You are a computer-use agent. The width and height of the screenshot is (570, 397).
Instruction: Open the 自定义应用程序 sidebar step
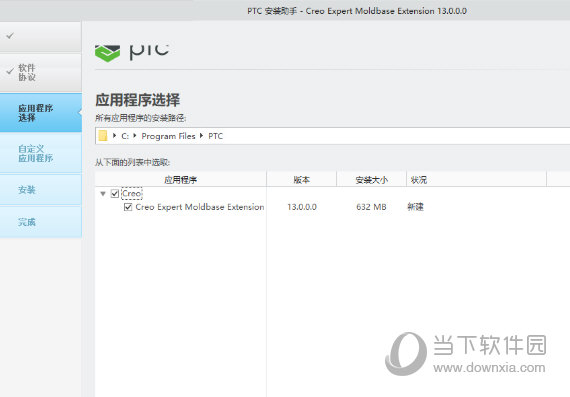[x=41, y=153]
